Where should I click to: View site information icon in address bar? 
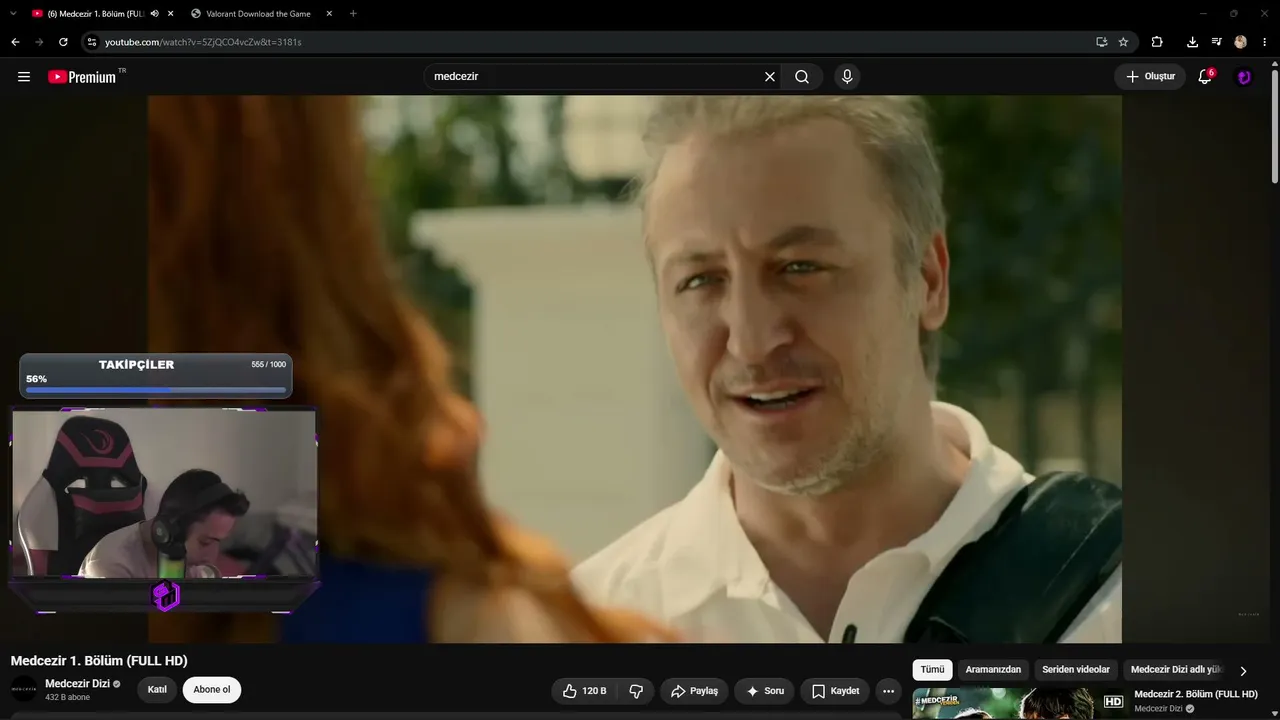pyautogui.click(x=92, y=42)
